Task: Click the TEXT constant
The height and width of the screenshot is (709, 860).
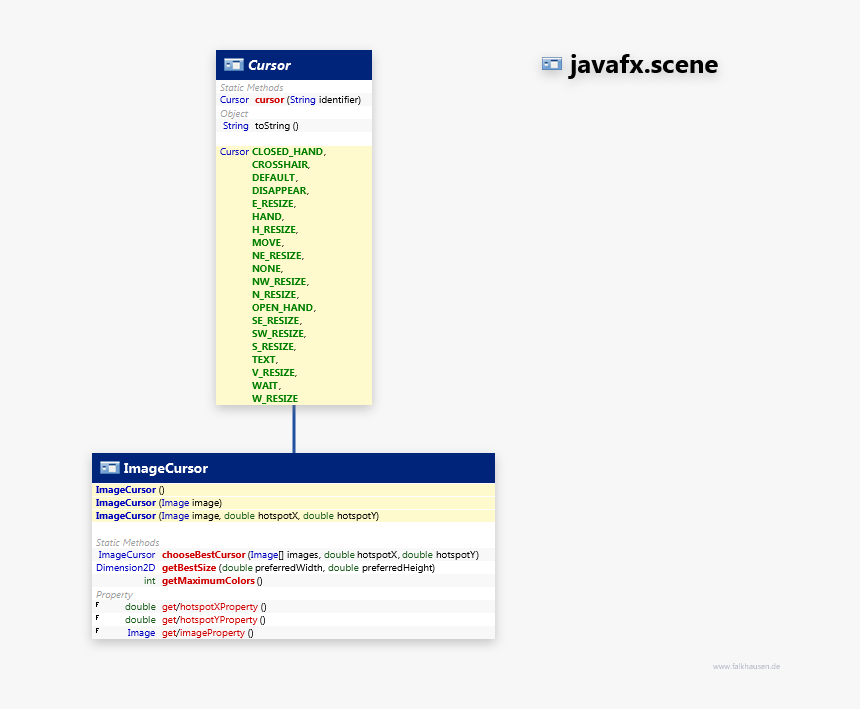Action: click(x=265, y=360)
